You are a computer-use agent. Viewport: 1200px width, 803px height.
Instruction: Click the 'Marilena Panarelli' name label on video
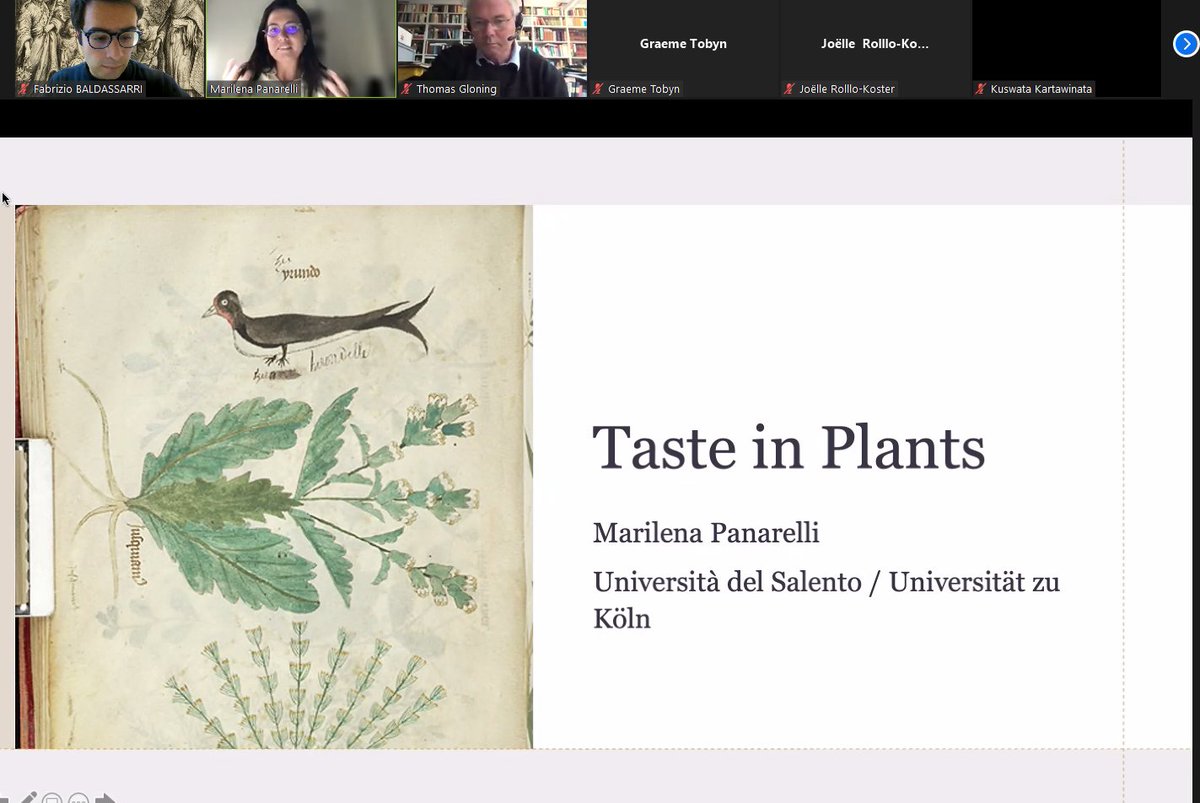pos(254,89)
